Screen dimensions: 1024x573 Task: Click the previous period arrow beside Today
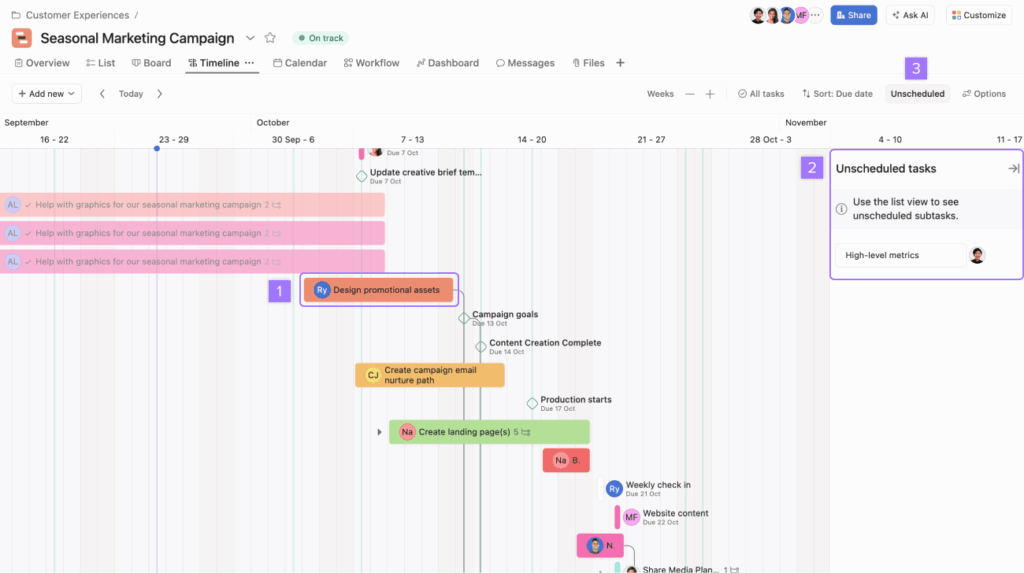click(x=102, y=94)
